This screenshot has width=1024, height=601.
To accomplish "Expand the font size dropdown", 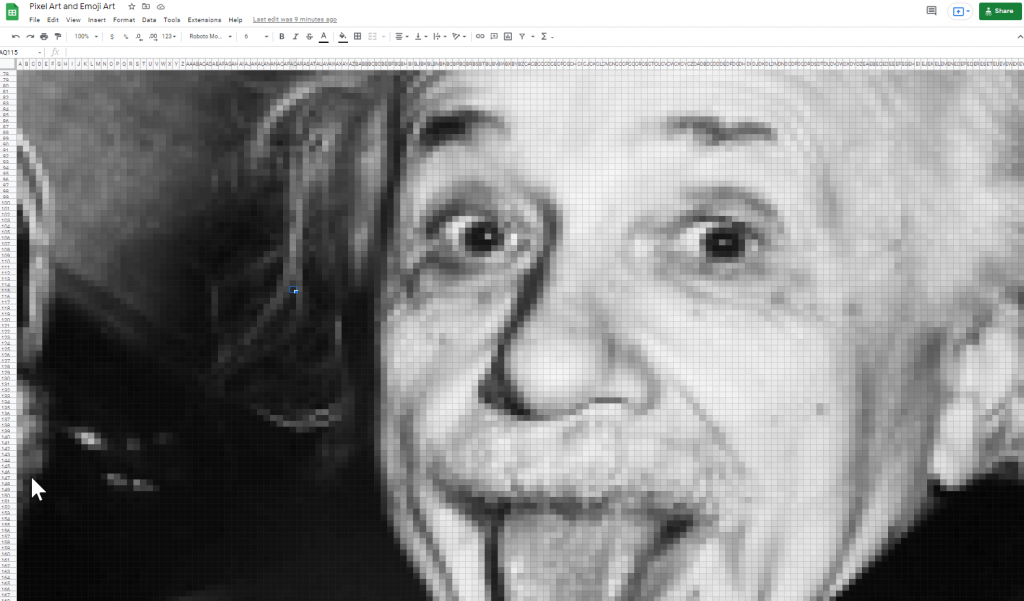I will [256, 36].
